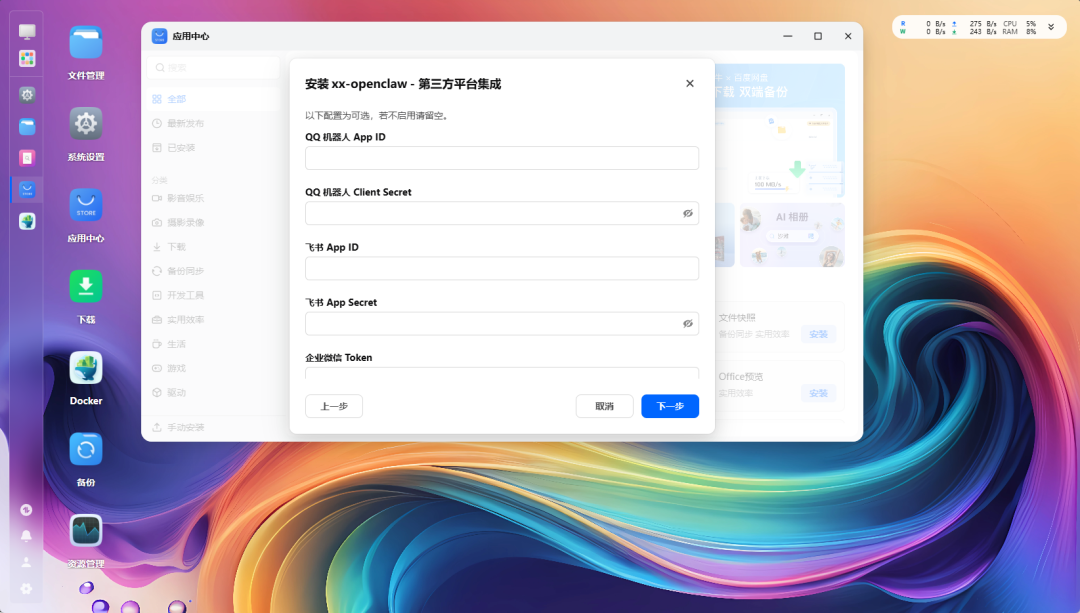The height and width of the screenshot is (613, 1080).
Task: Click the QQ 机器人 App ID input field
Action: pyautogui.click(x=500, y=157)
